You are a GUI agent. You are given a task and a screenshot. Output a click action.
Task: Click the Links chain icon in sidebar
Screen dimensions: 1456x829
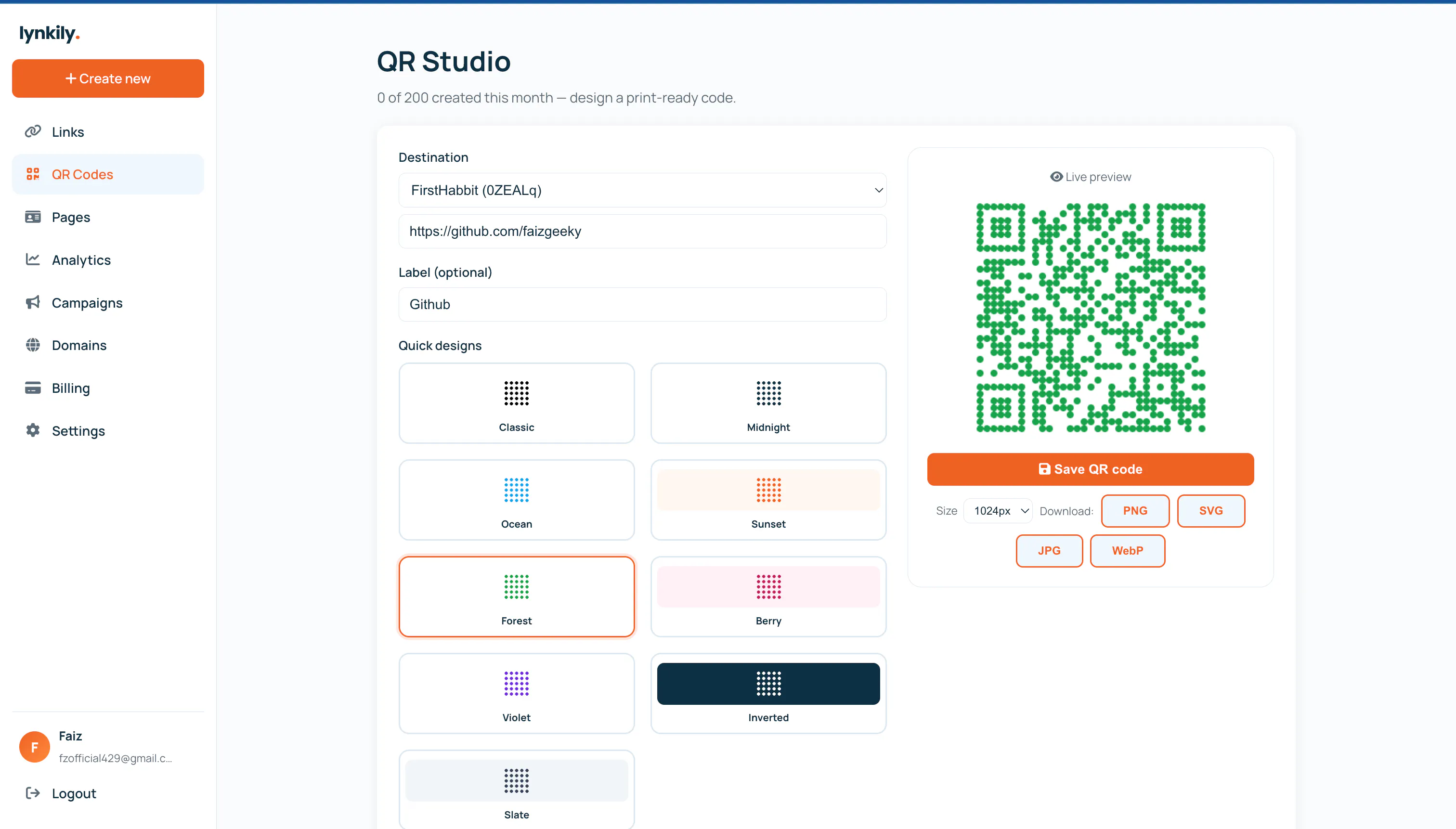tap(33, 131)
